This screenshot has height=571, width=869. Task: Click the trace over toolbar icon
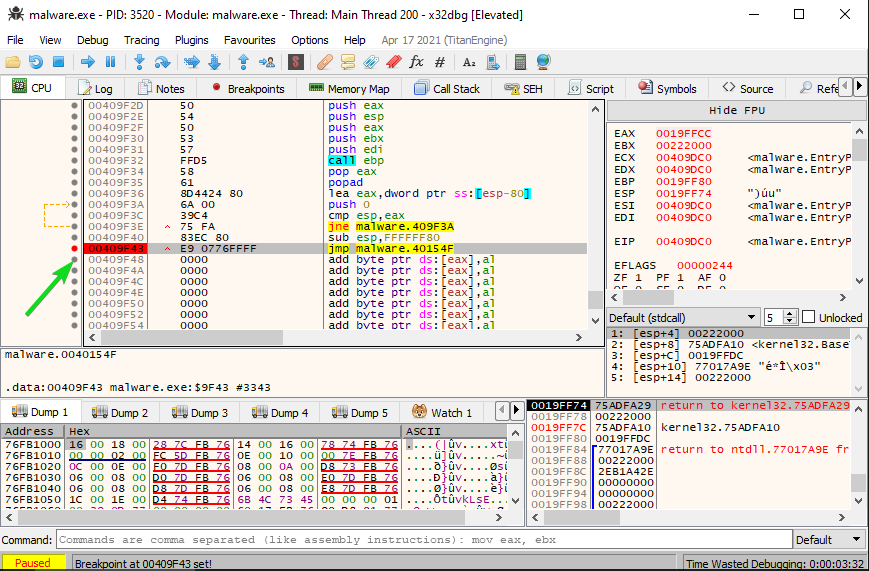[214, 62]
